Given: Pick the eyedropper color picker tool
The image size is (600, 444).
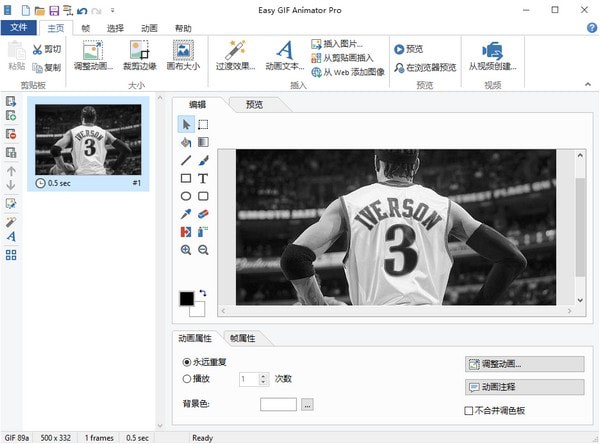Looking at the screenshot, I should tap(186, 214).
